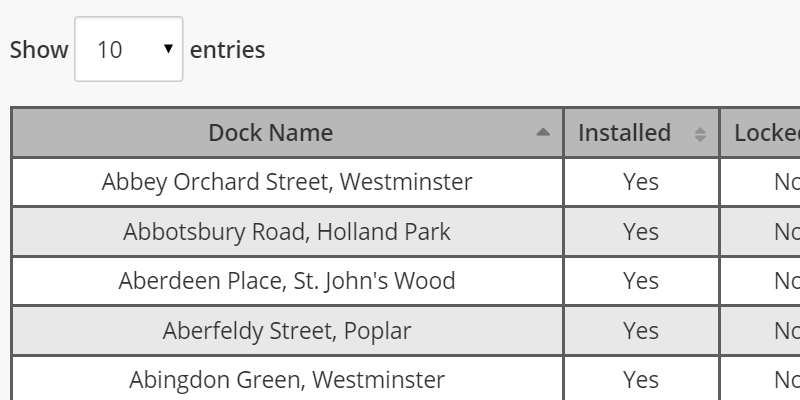Click Installed 'Yes' for Abbotsbury Road

click(641, 232)
